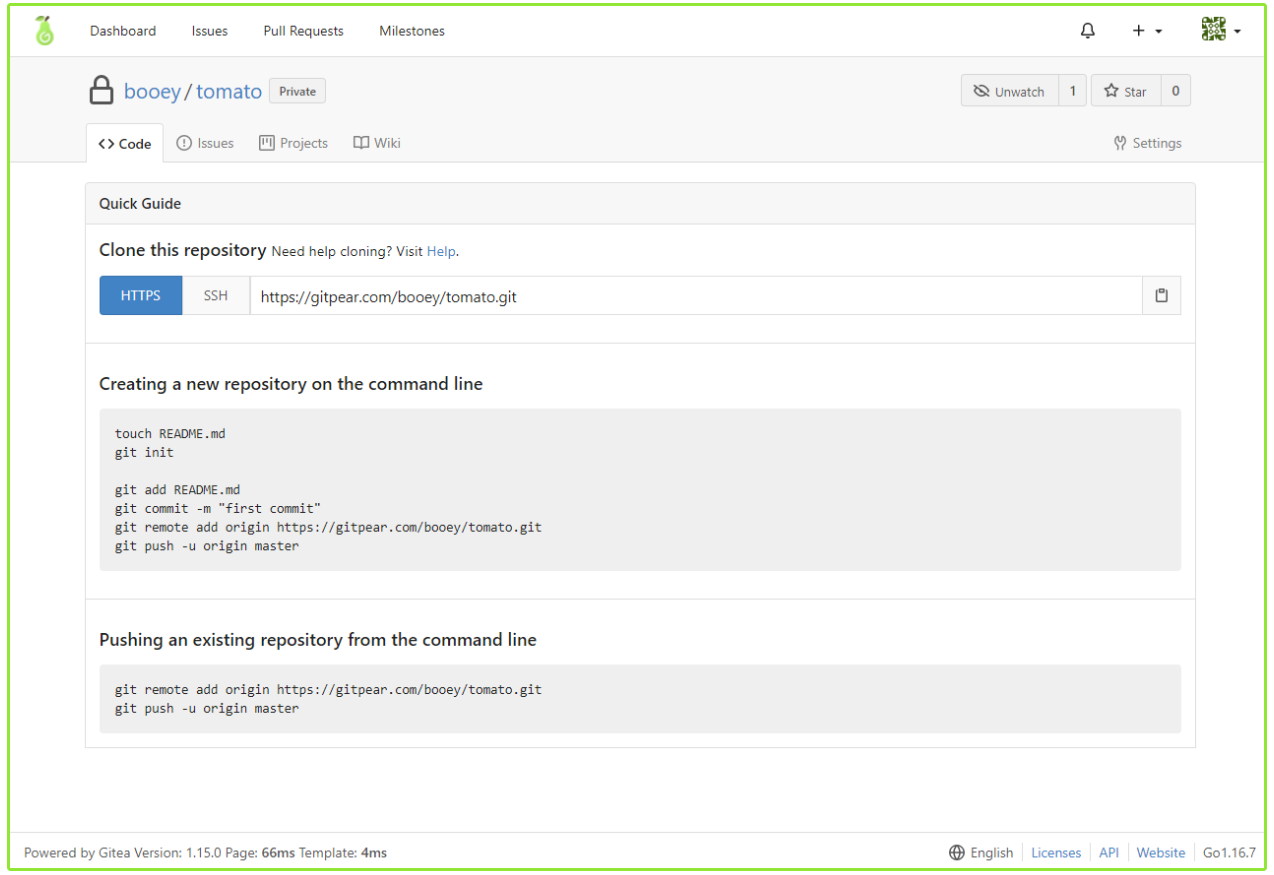Image resolution: width=1274 pixels, height=875 pixels.
Task: Switch clone protocol to SSH
Action: (216, 296)
